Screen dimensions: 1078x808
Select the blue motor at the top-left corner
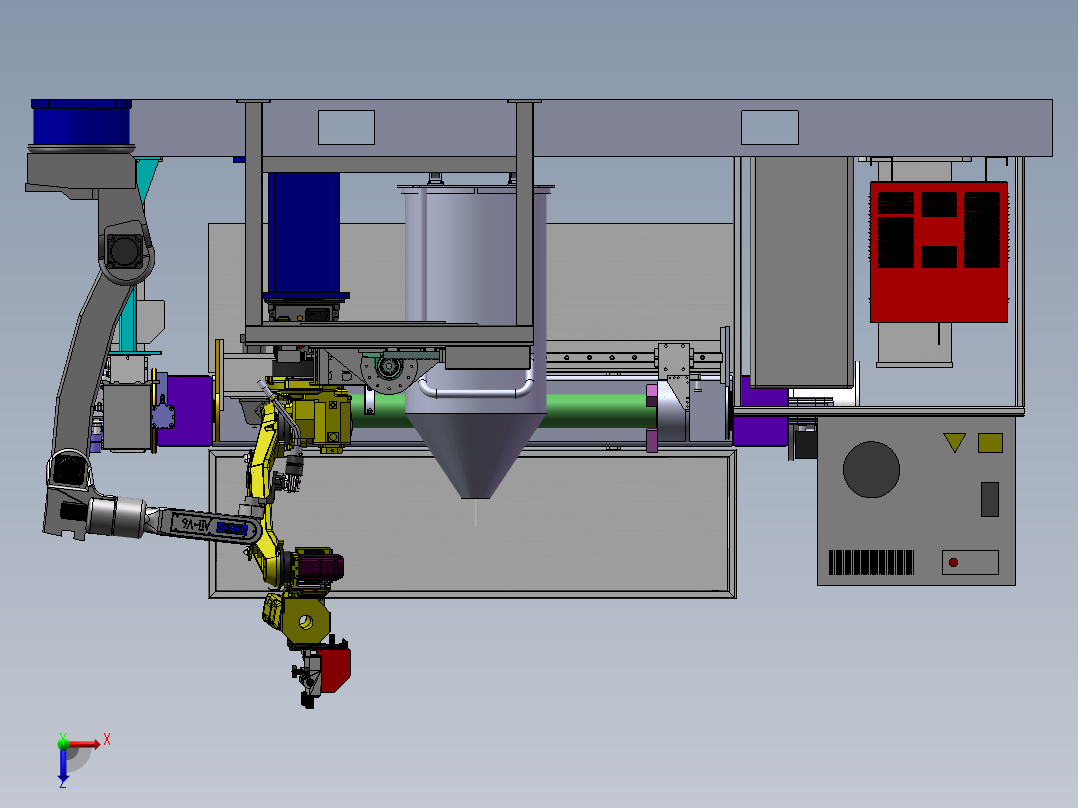[81, 124]
